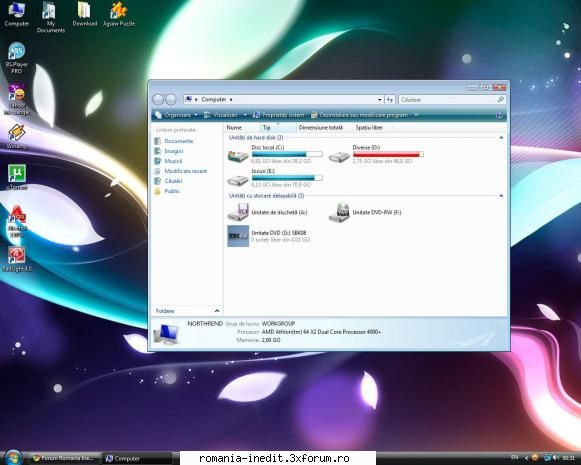Screen dimensions: 581x465
Task: Sort by Dimensiune totala column
Action: (x=325, y=127)
